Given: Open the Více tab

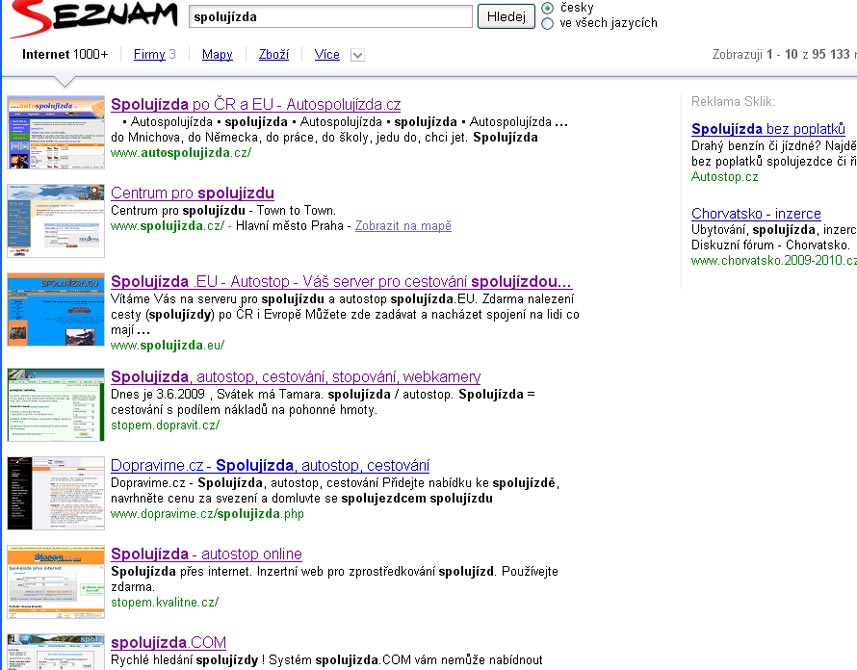Looking at the screenshot, I should (x=327, y=55).
